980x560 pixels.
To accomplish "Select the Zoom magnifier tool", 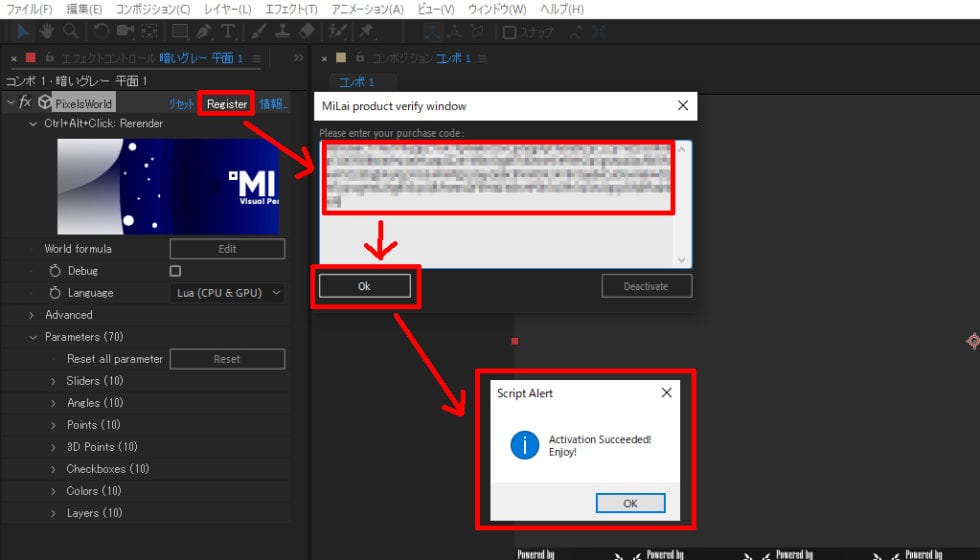I will click(70, 32).
